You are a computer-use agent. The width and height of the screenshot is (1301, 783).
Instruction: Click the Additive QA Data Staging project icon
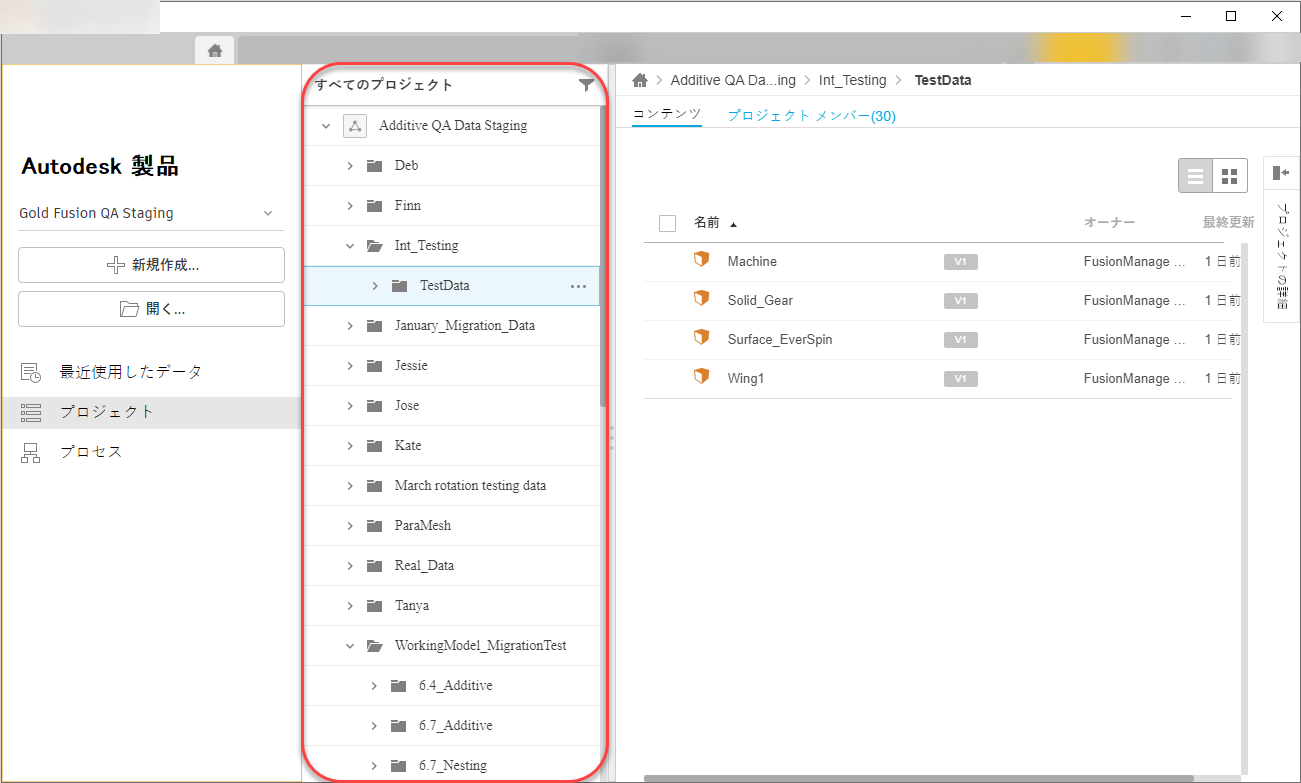tap(355, 126)
